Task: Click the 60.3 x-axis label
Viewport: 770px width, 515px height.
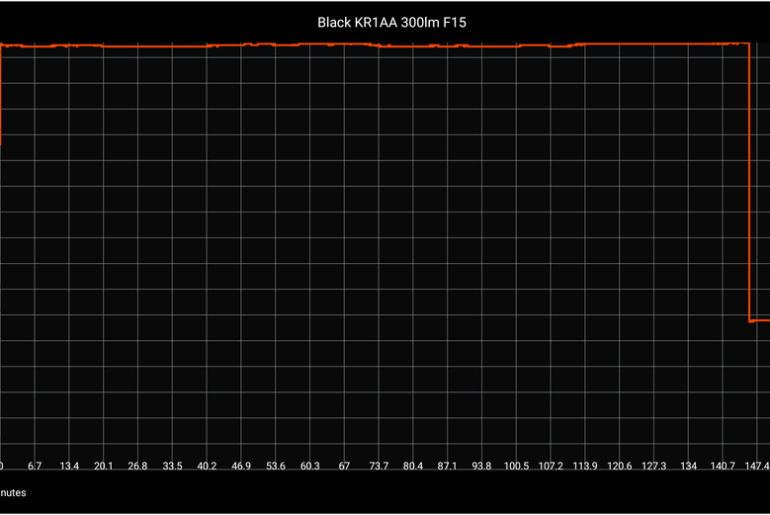Action: 310,466
